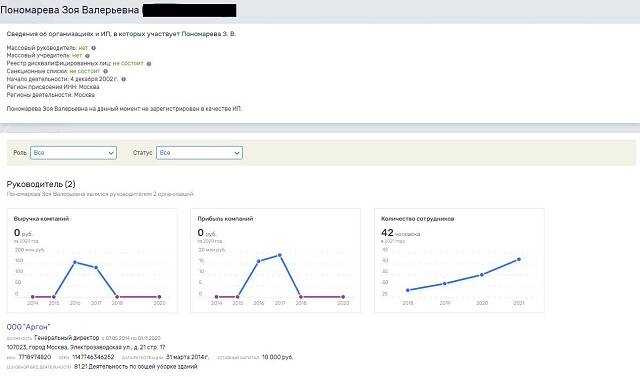Image resolution: width=640 pixels, height=377 pixels.
Task: Click the Роль dropdown arrow chevron
Action: pyautogui.click(x=111, y=153)
